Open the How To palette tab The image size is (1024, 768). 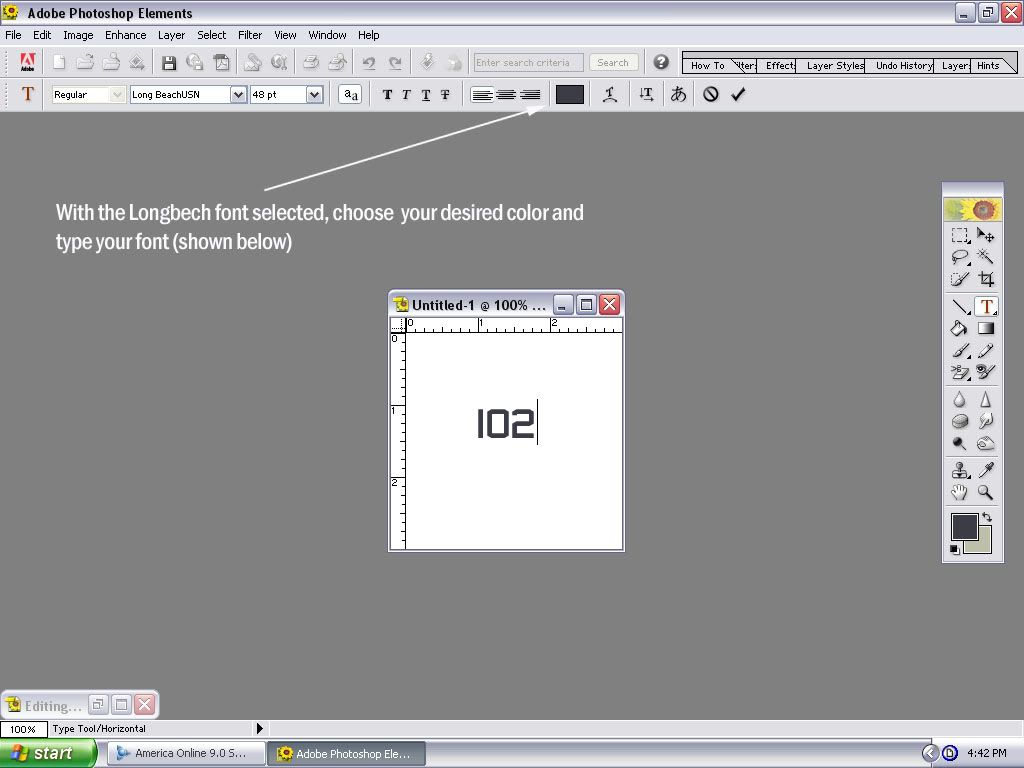pos(708,65)
